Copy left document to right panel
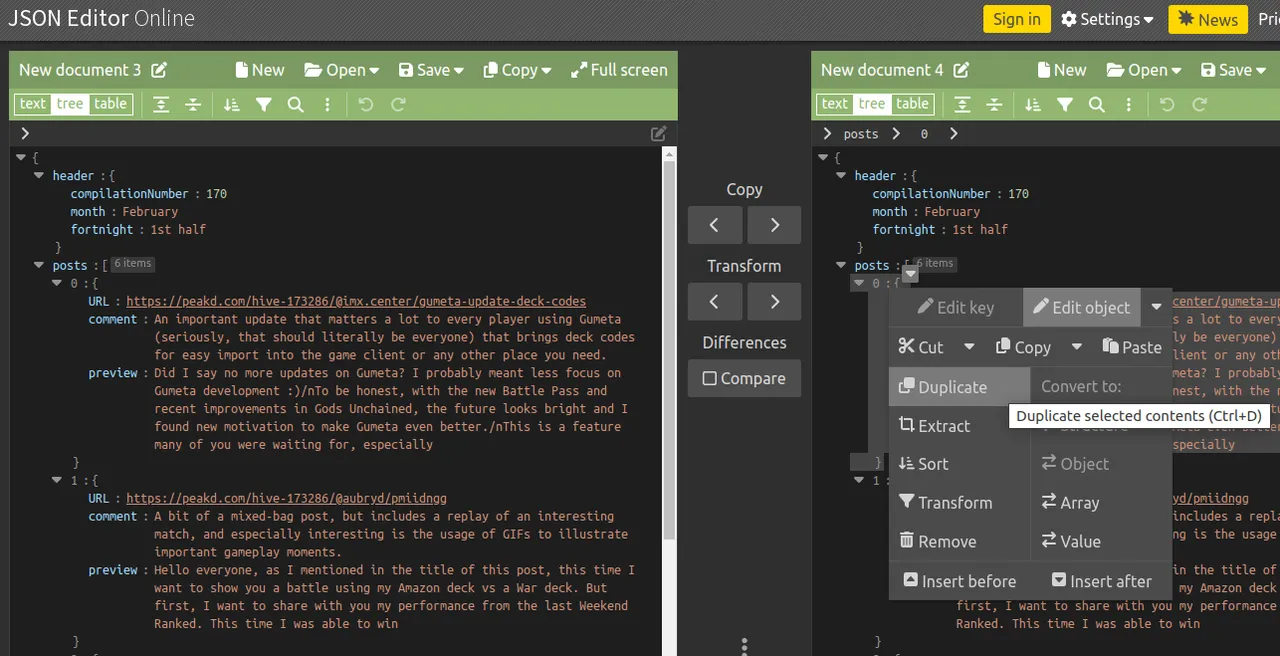The height and width of the screenshot is (656, 1280). tap(775, 225)
